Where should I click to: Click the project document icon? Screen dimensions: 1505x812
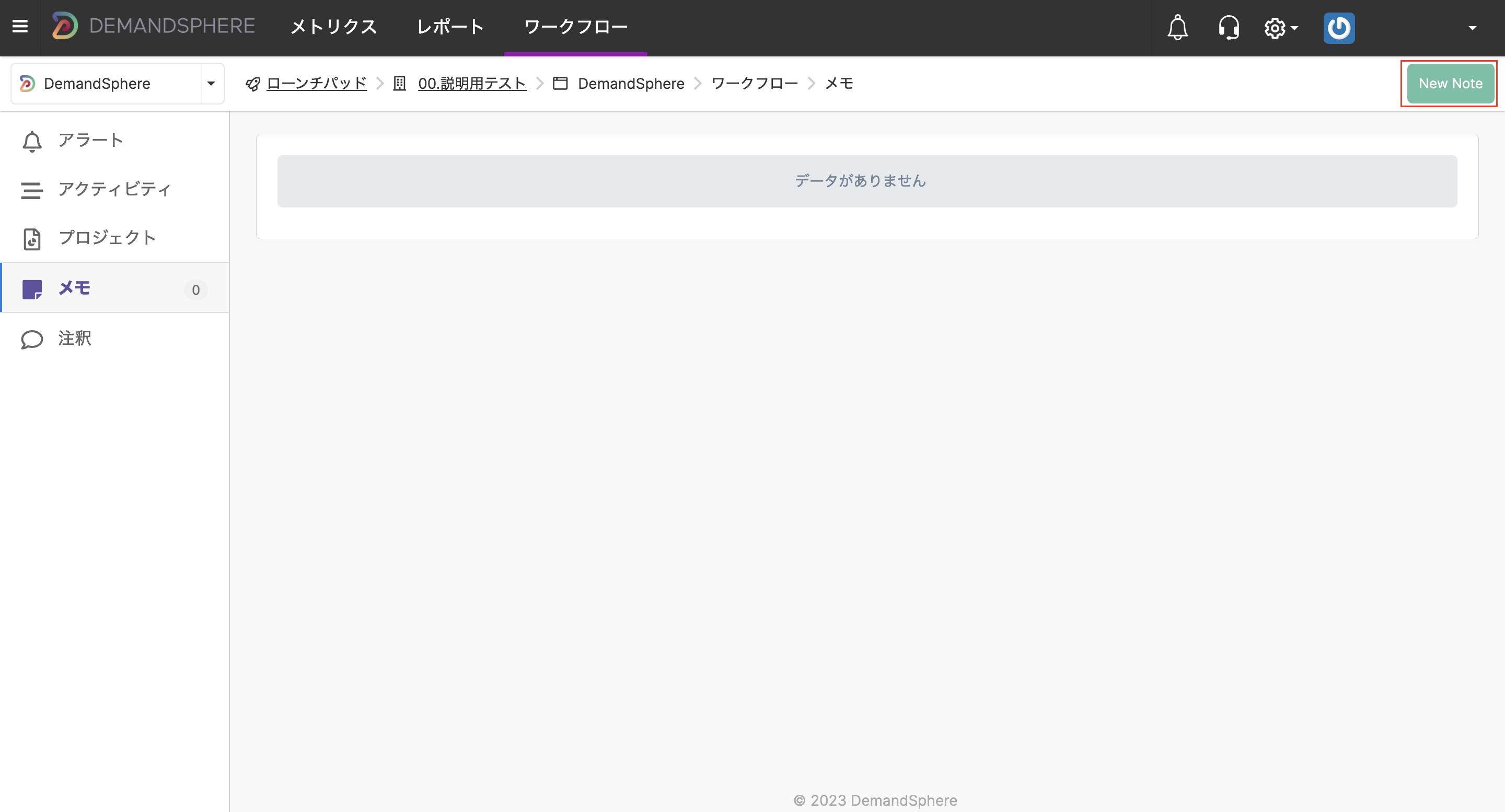point(31,239)
